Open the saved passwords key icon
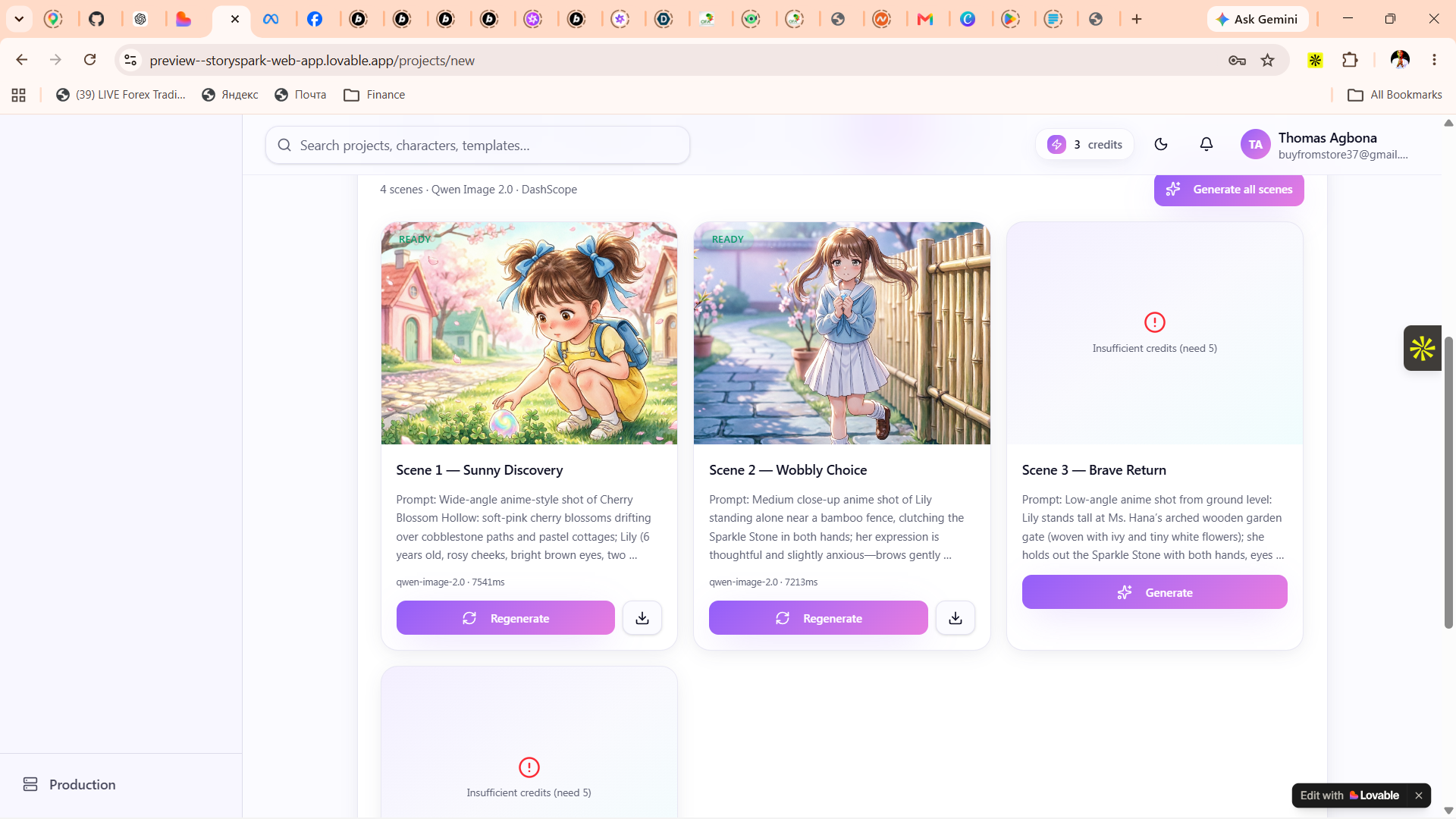1456x819 pixels. (x=1237, y=60)
